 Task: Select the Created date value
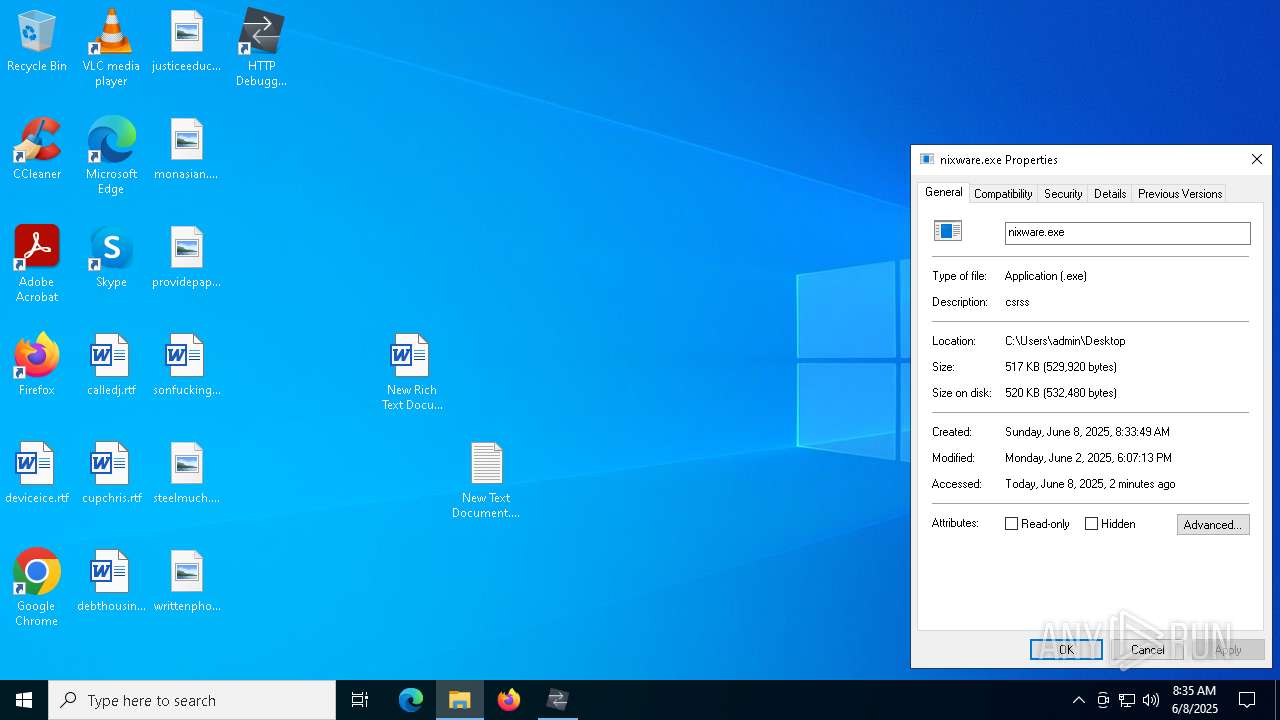click(x=1087, y=432)
